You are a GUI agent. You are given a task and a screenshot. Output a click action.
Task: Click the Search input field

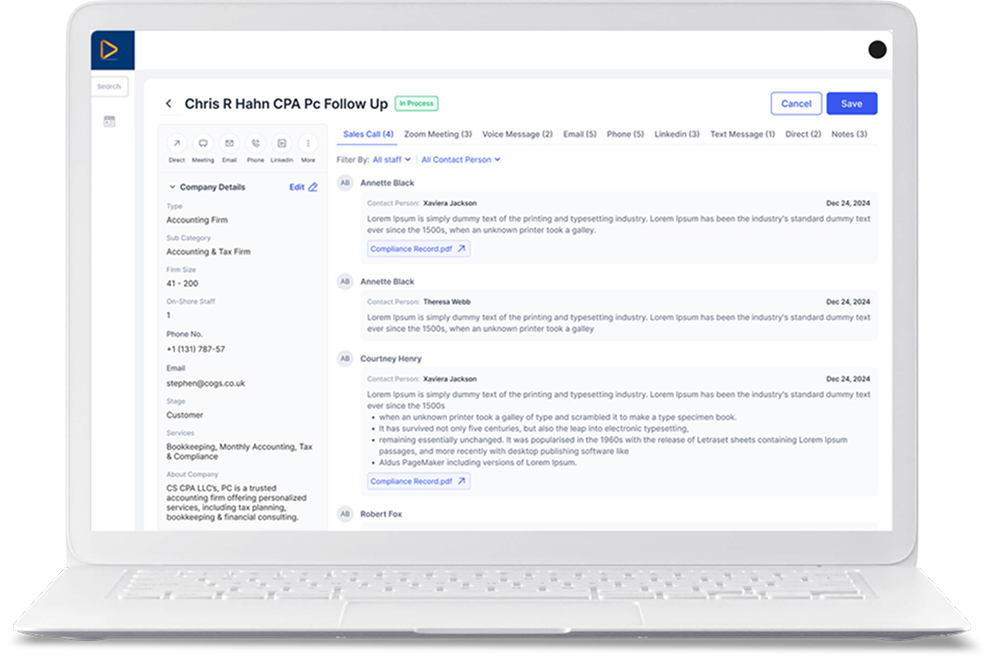point(109,87)
